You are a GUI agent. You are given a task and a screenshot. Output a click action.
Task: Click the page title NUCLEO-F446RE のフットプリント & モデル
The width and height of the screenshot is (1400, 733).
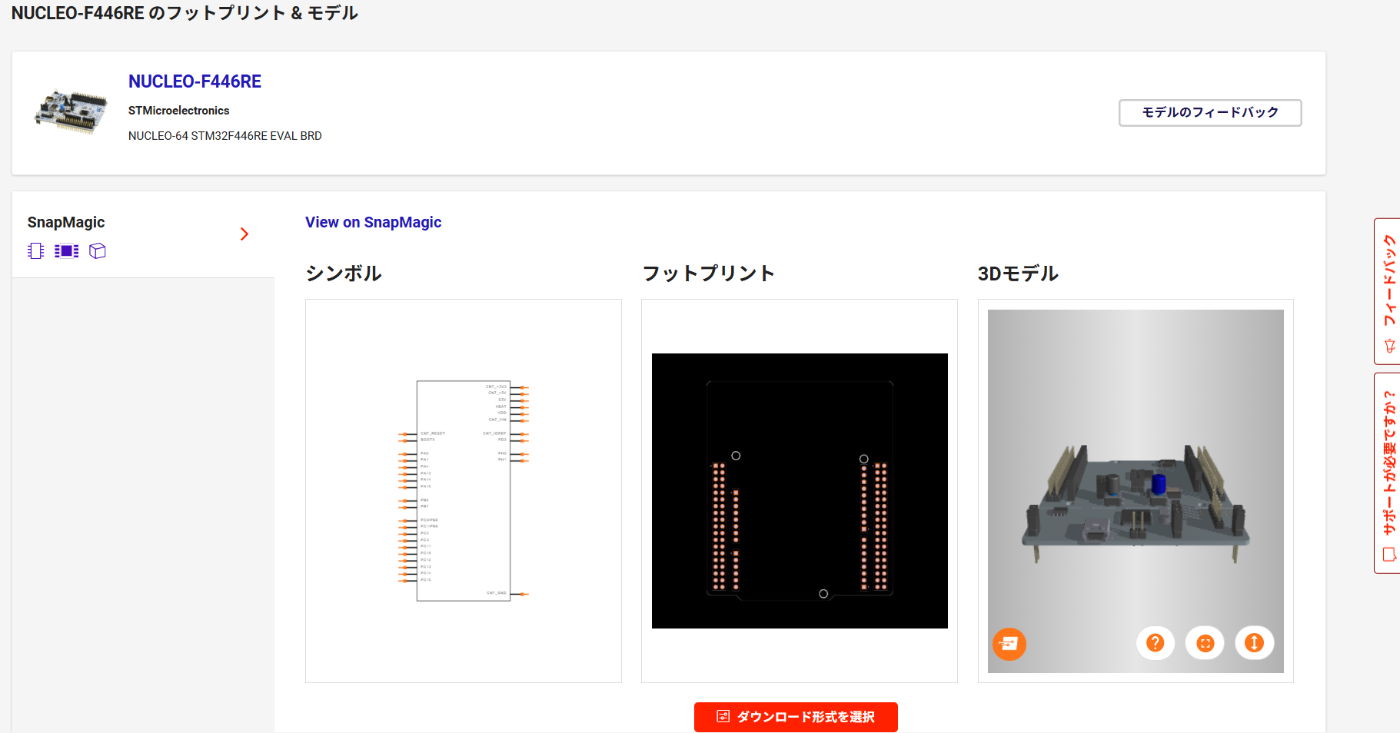pos(184,13)
